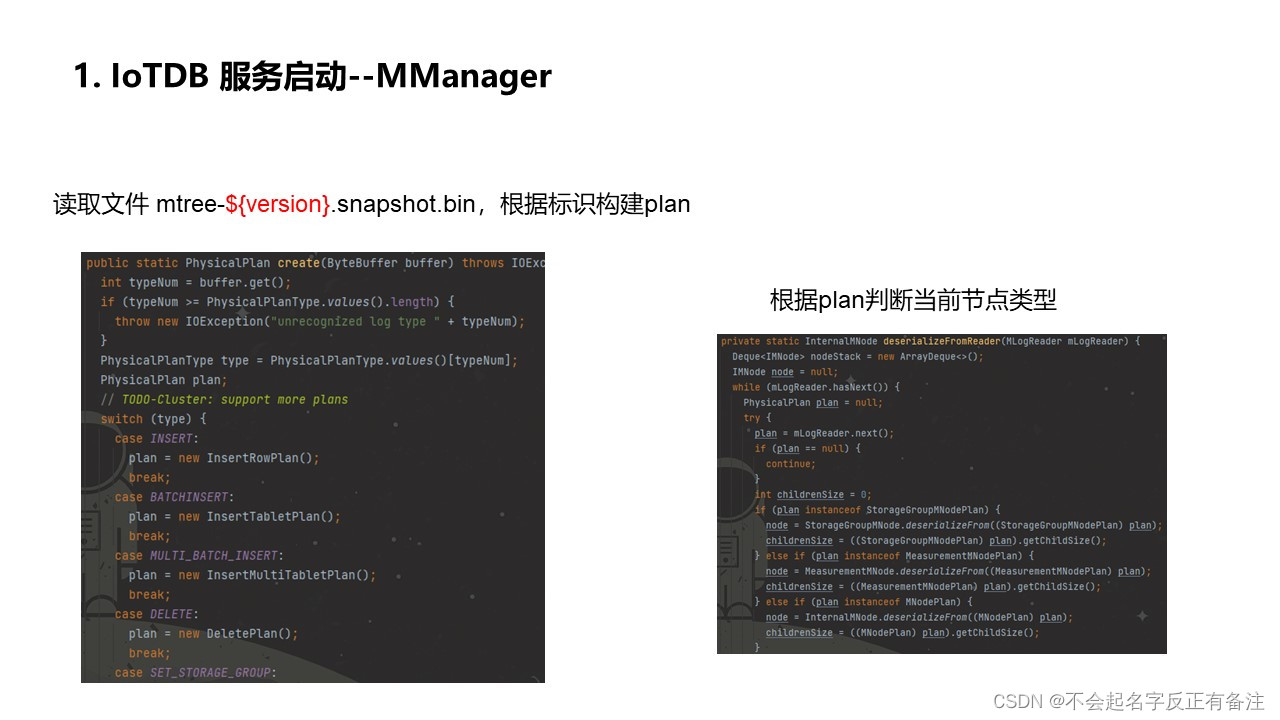Click the "case SET_STORAGE_GROUP:" line
This screenshot has height=720, width=1280.
pyautogui.click(x=195, y=673)
